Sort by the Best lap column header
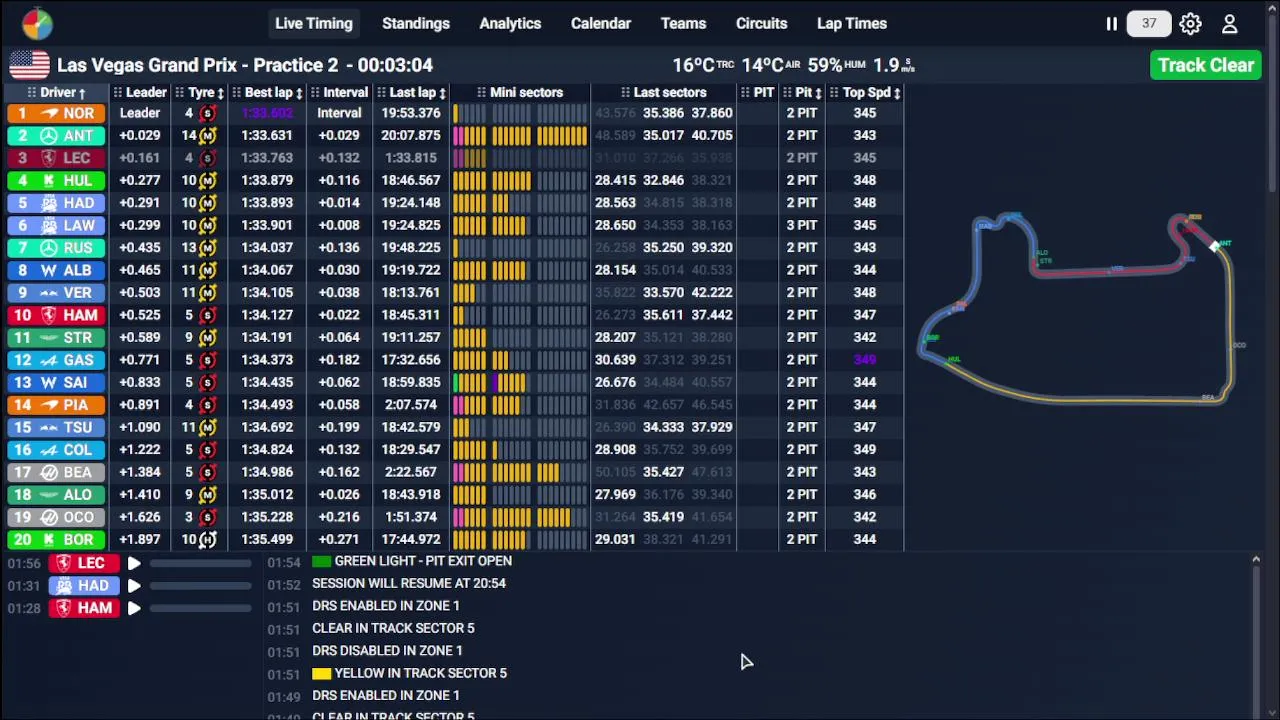Viewport: 1280px width, 720px height. tap(267, 92)
